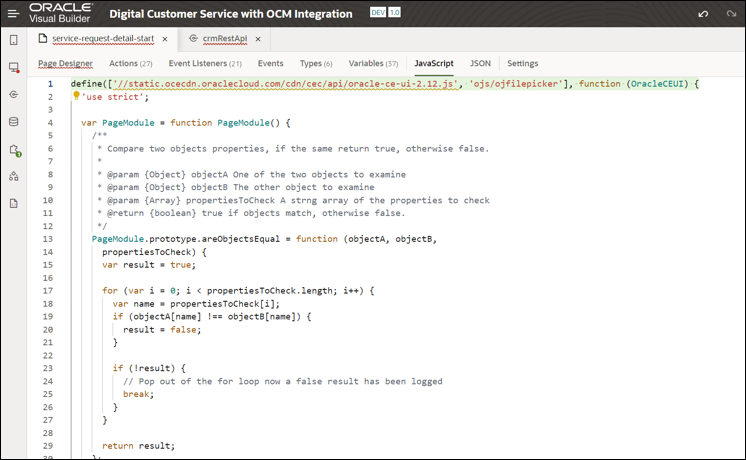Click the 'break;' statement
The height and width of the screenshot is (460, 746).
point(138,394)
